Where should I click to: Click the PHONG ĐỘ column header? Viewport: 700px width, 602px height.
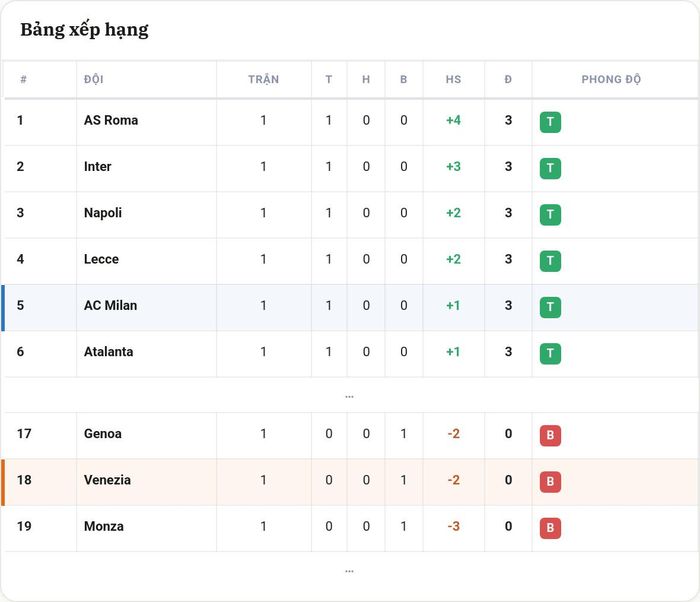click(x=611, y=79)
